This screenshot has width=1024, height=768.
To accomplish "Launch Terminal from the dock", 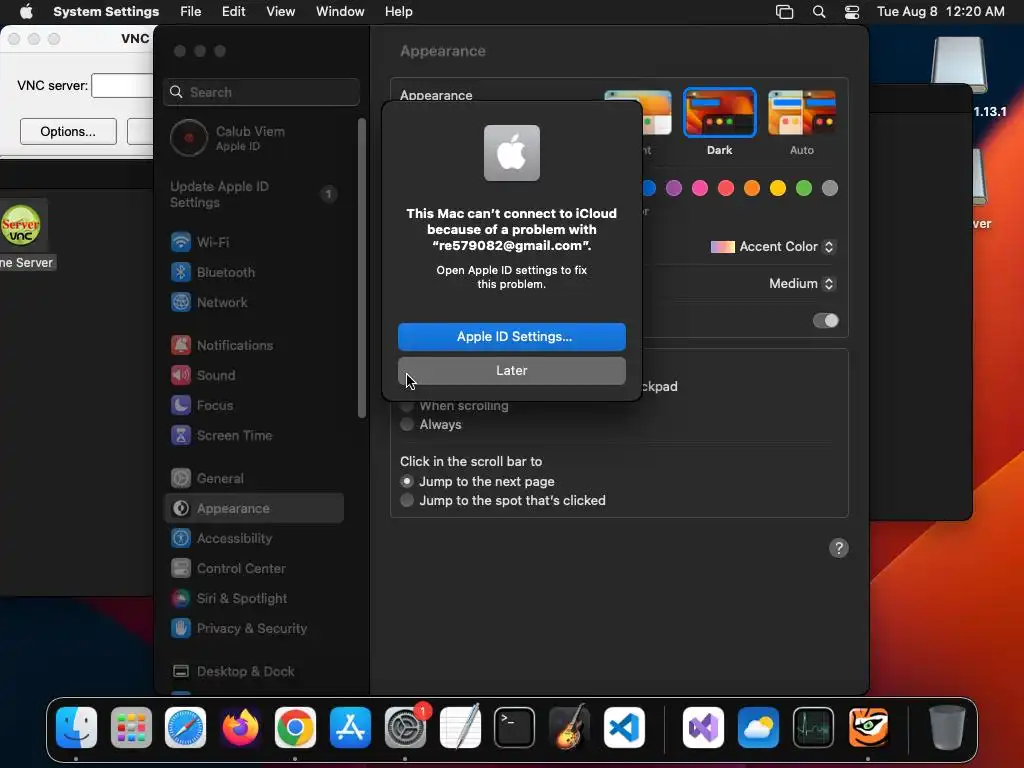I will 515,727.
